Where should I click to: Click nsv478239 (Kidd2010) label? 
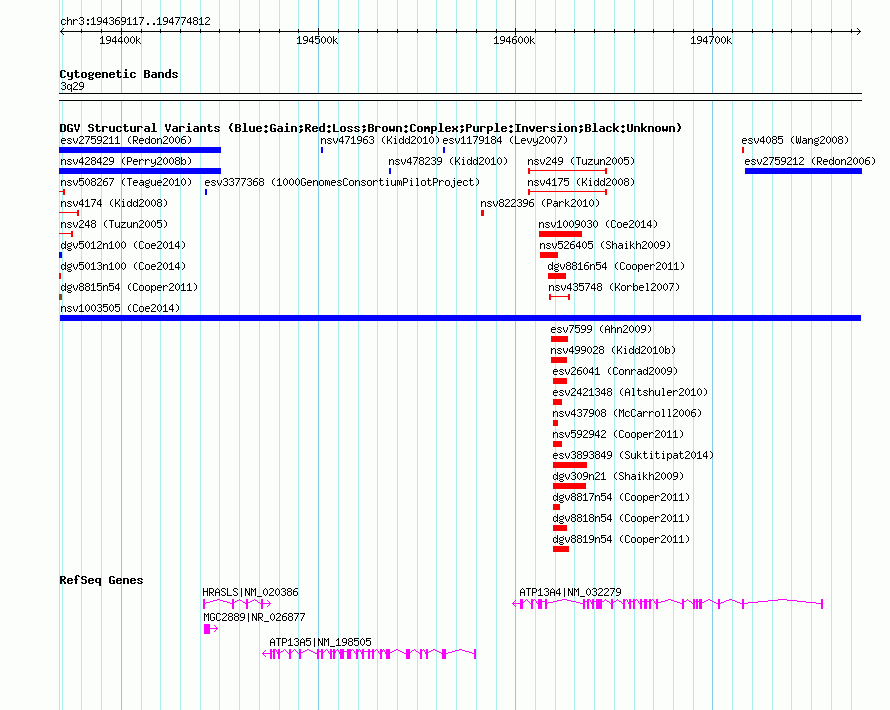[x=448, y=161]
